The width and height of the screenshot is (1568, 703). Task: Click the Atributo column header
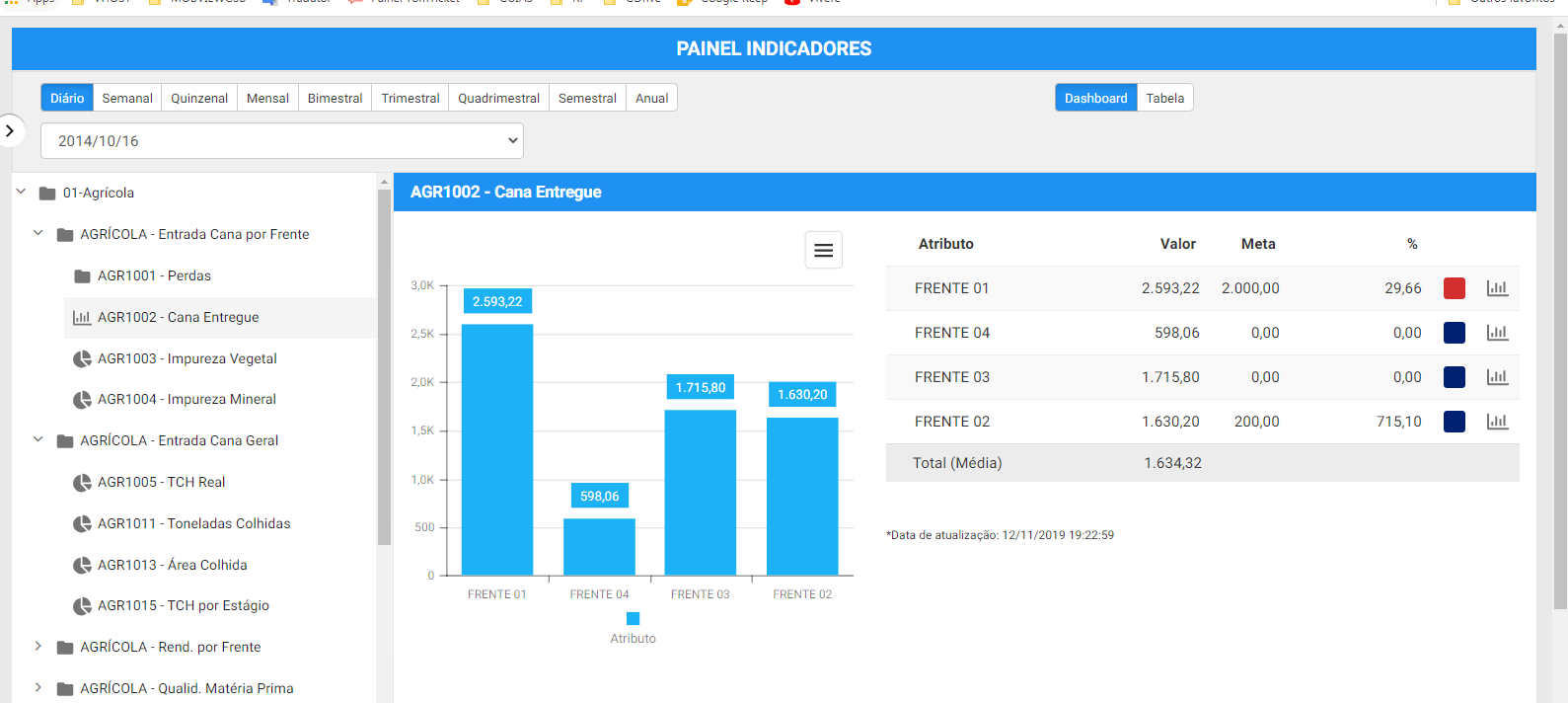click(946, 244)
